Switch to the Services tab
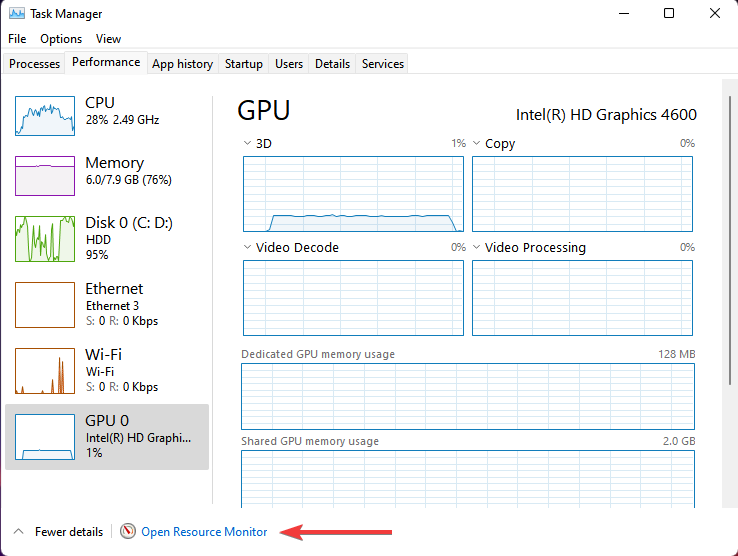This screenshot has height=556, width=738. (382, 64)
